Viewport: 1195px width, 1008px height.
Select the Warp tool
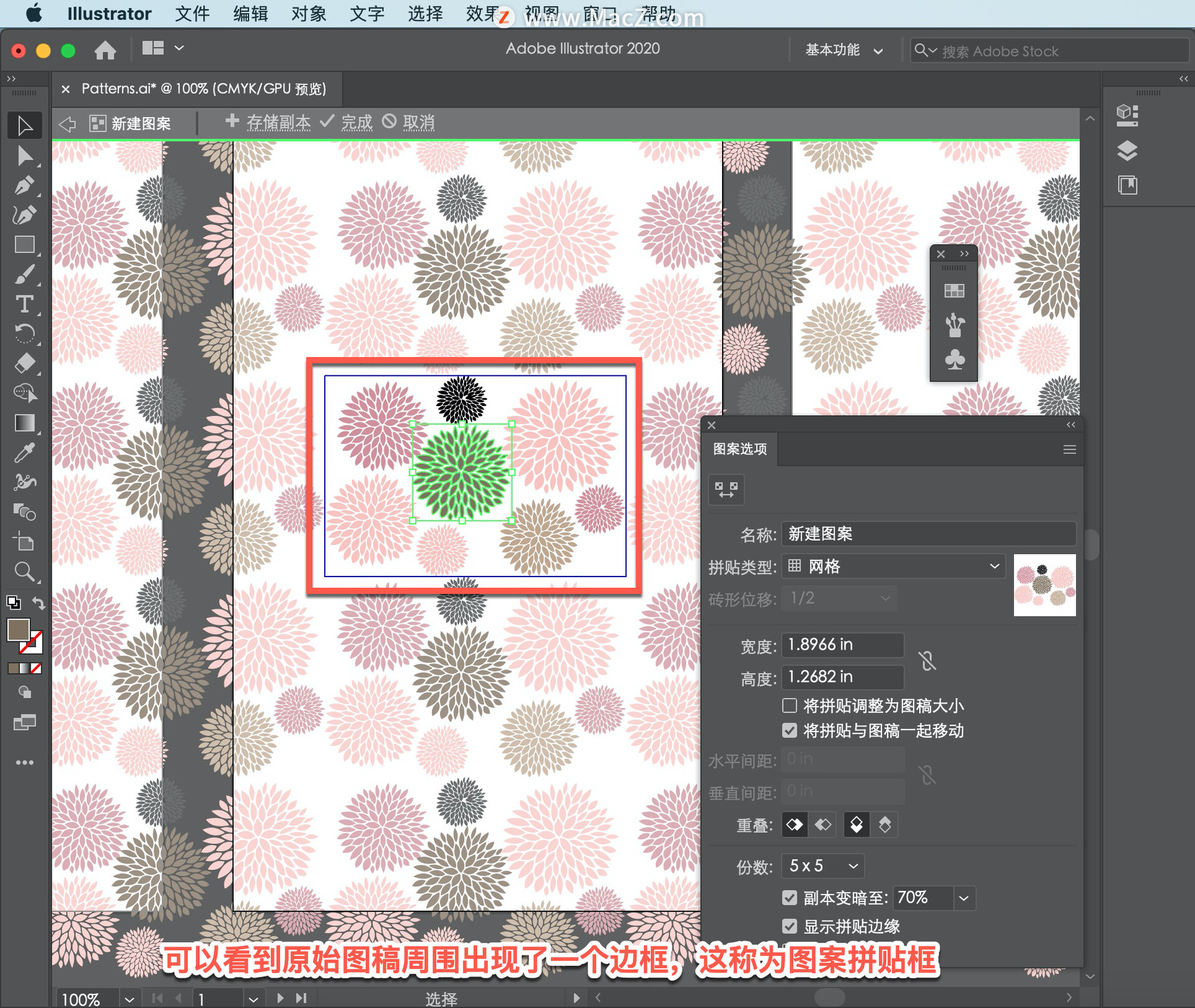click(x=25, y=483)
